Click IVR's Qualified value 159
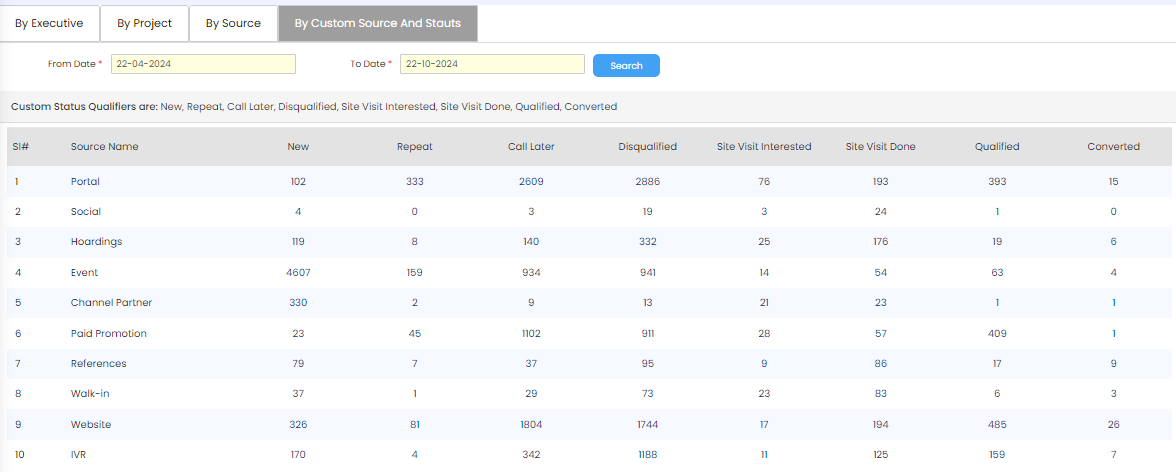Screen dimensions: 1176x472 point(997,454)
